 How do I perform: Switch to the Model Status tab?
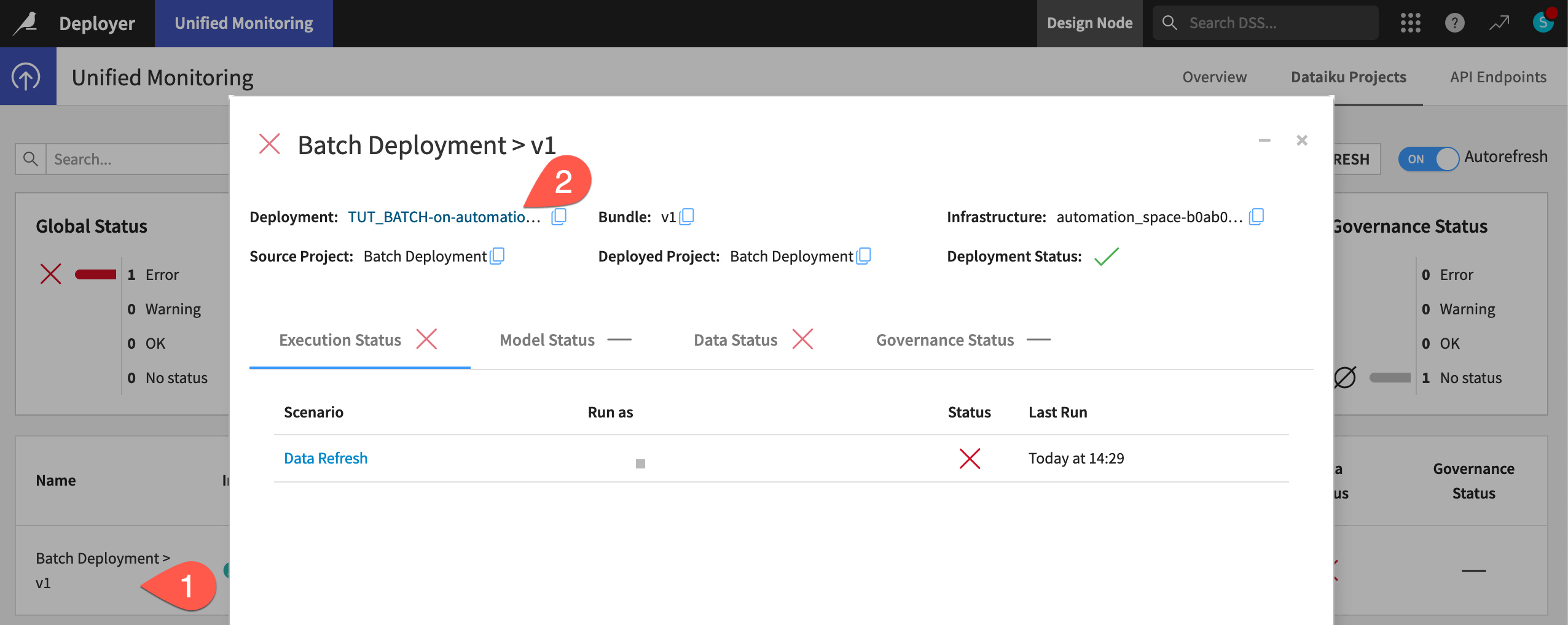[566, 340]
